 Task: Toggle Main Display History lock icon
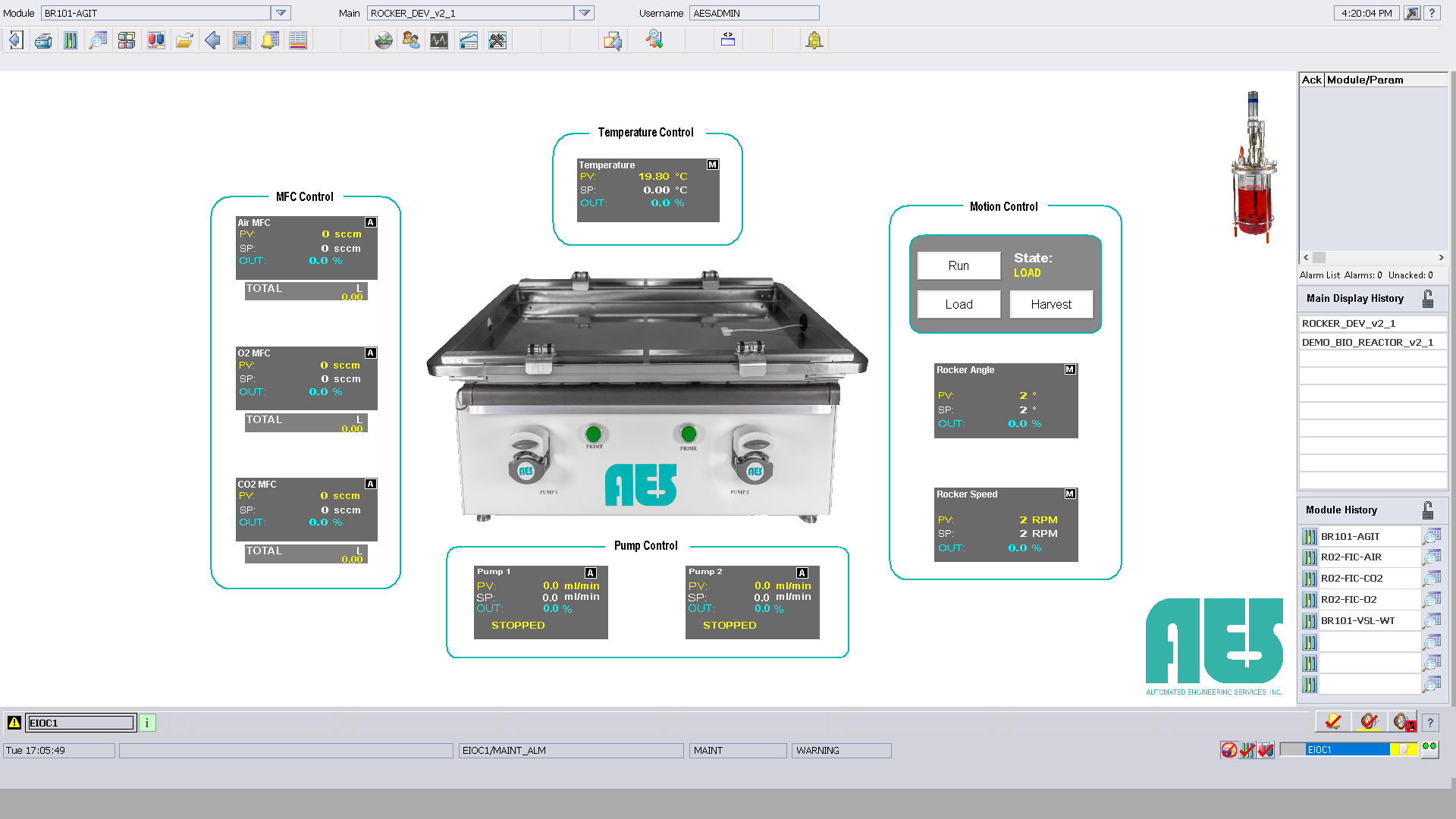pos(1428,299)
